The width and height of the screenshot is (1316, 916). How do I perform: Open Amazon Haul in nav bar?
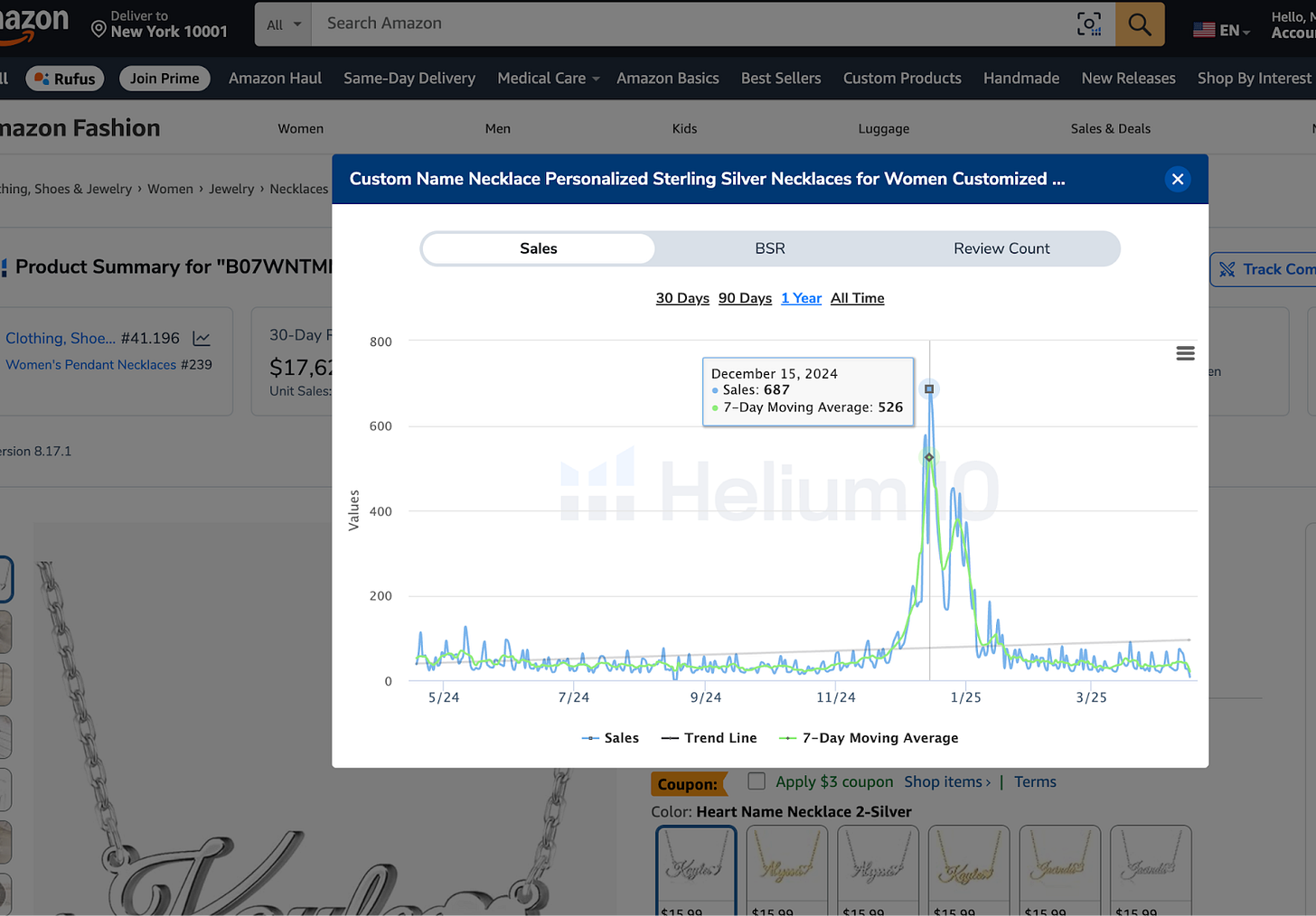click(x=275, y=79)
